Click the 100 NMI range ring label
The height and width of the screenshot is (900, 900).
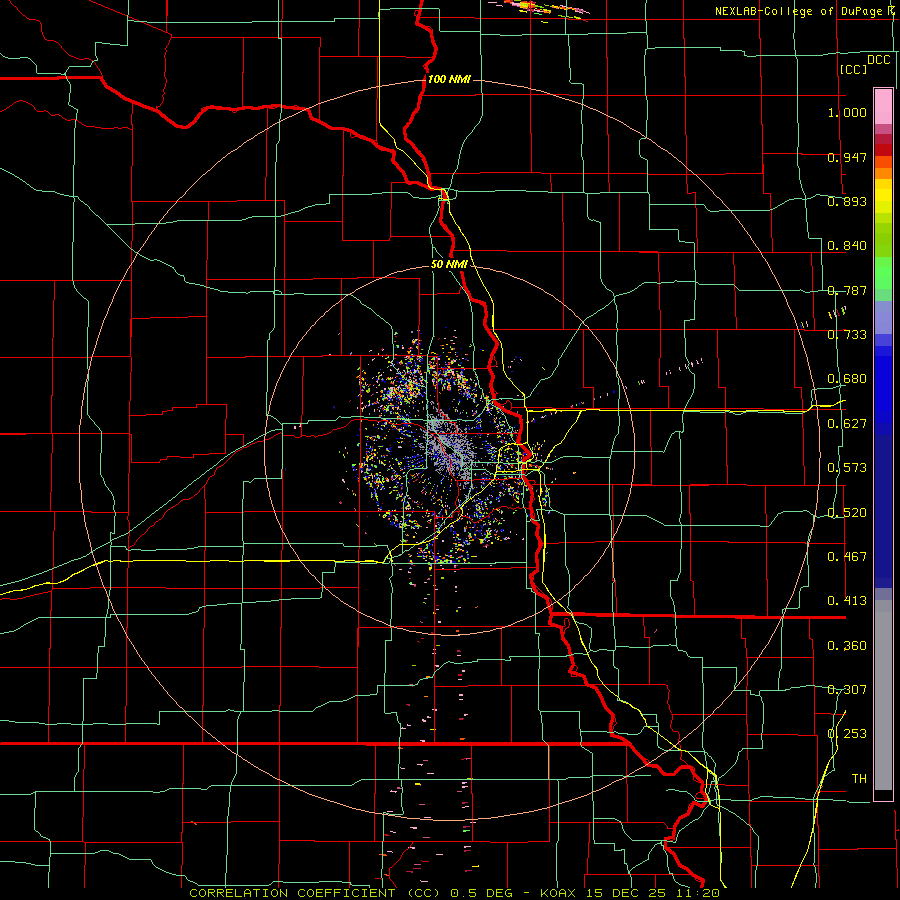(x=449, y=79)
